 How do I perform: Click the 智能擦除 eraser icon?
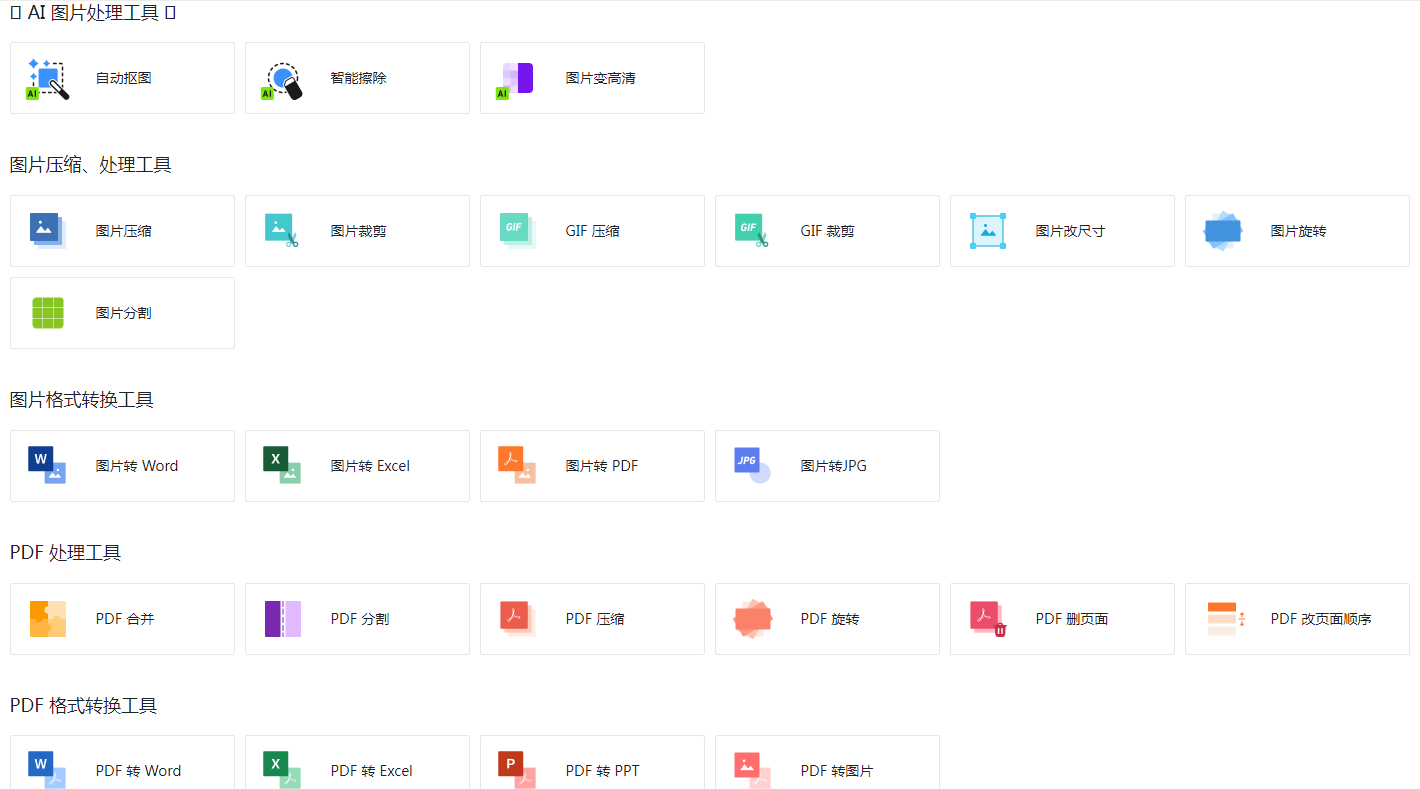282,79
